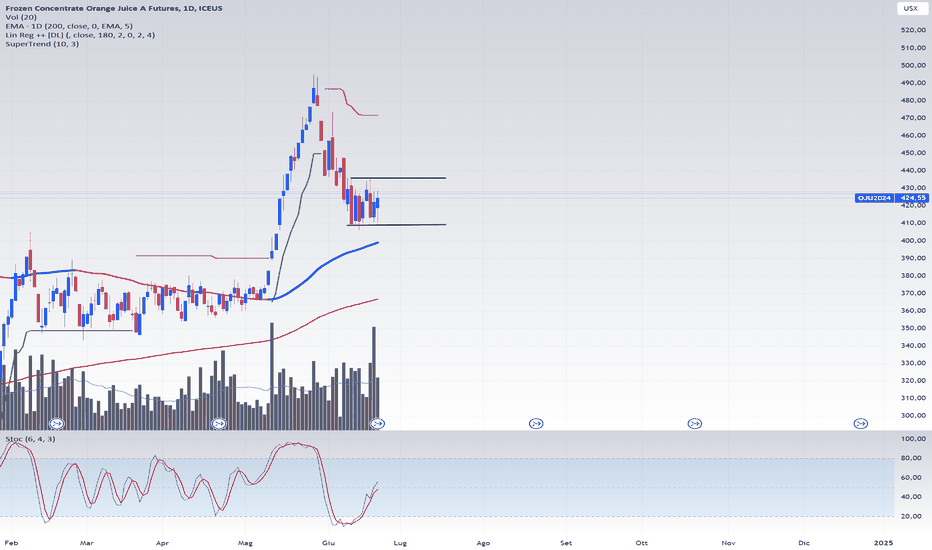Select the lower horizontal line near 409
Viewport: 932px width, 550px height.
(x=396, y=225)
